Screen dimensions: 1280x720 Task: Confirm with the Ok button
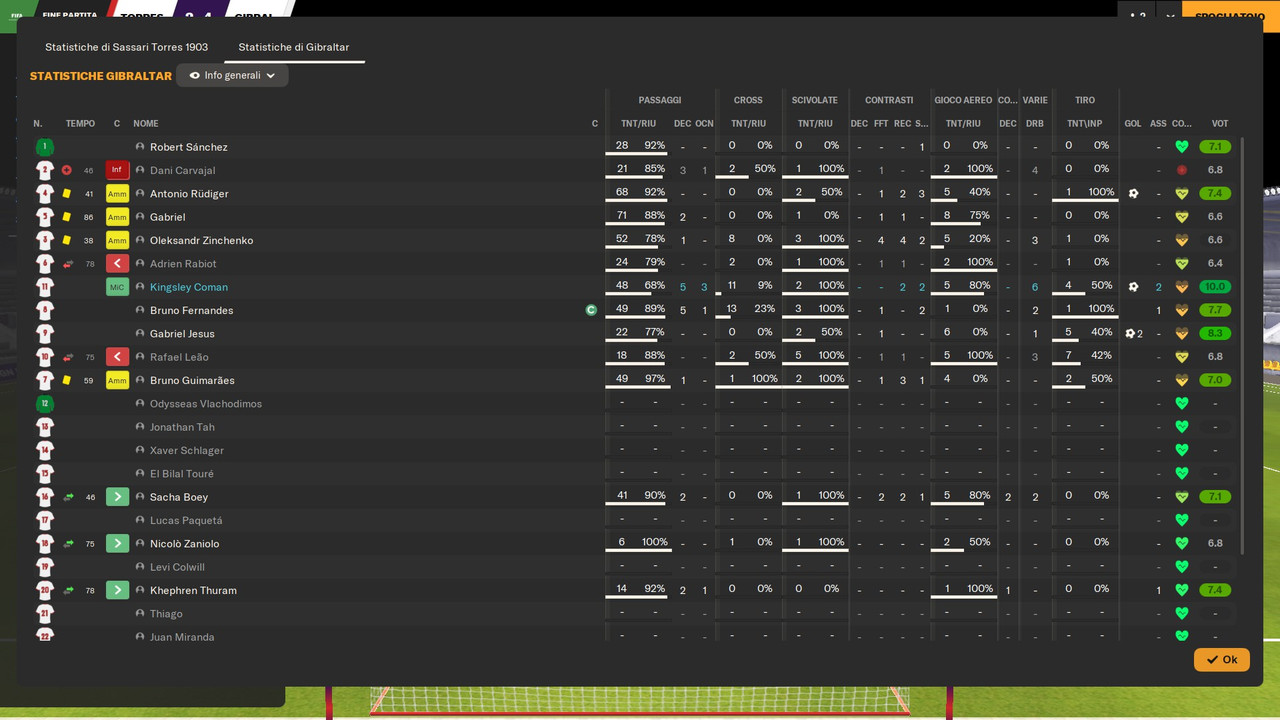pos(1221,659)
